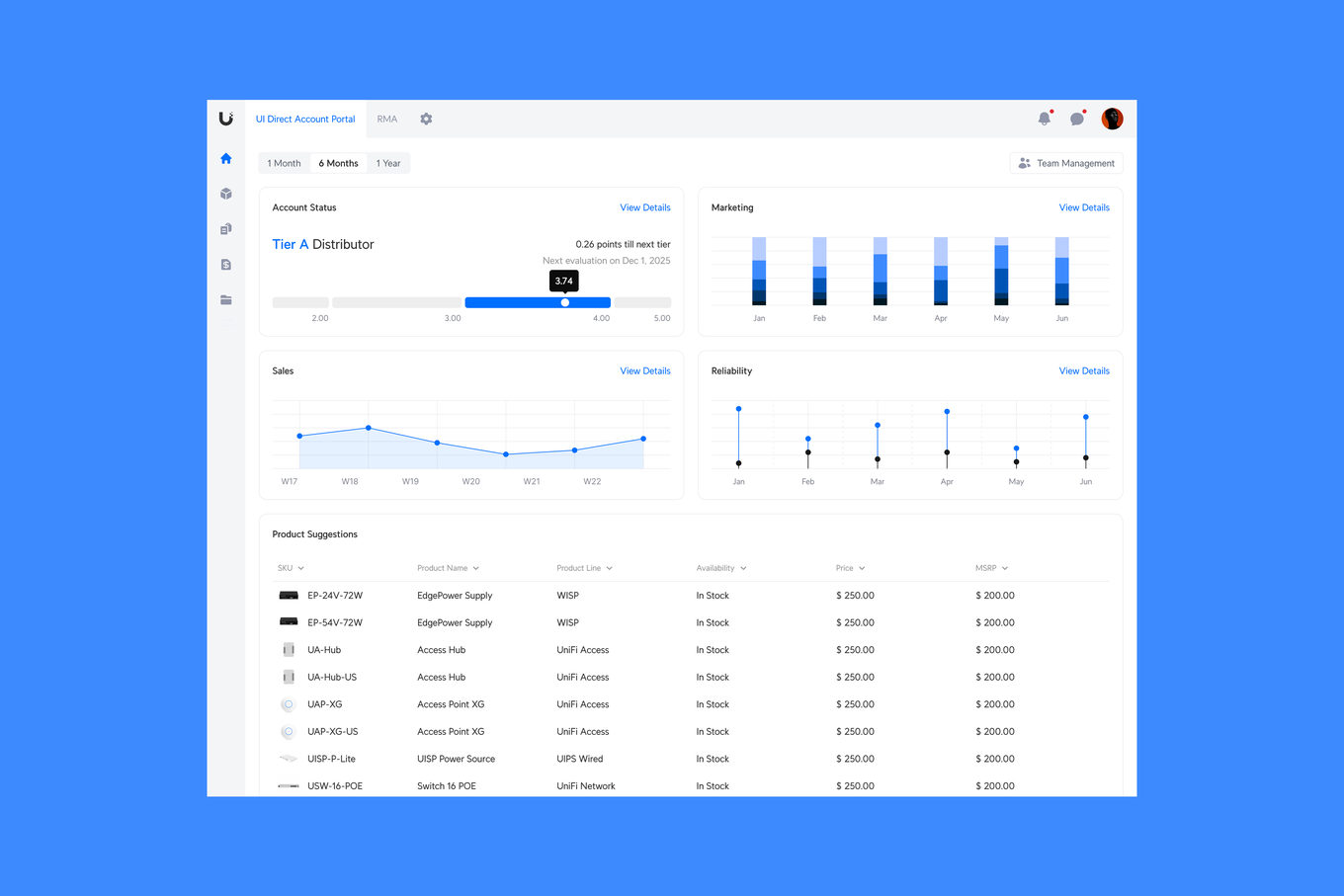Open the dollar invoice icon in sidebar
This screenshot has height=896, width=1344.
click(226, 265)
